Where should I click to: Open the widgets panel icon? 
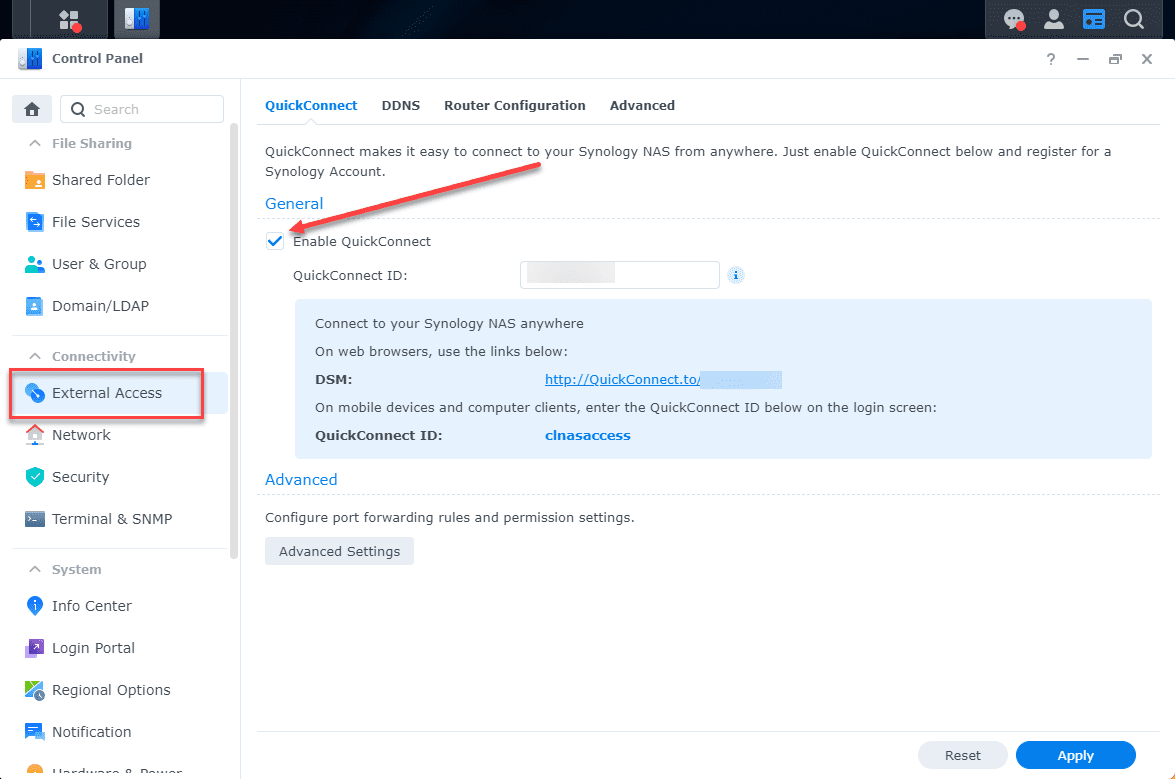point(1093,19)
